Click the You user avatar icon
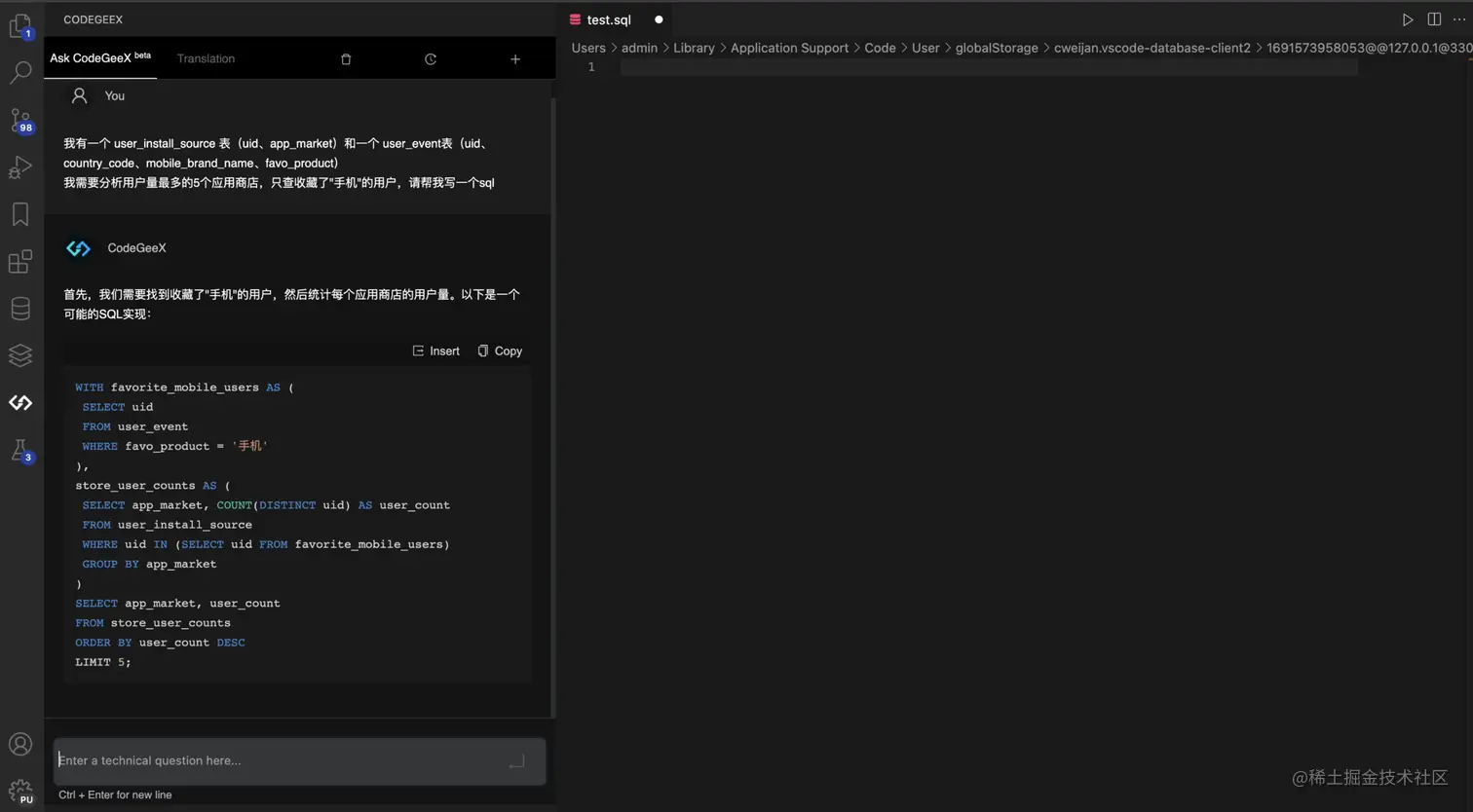Image resolution: width=1473 pixels, height=812 pixels. [x=80, y=95]
